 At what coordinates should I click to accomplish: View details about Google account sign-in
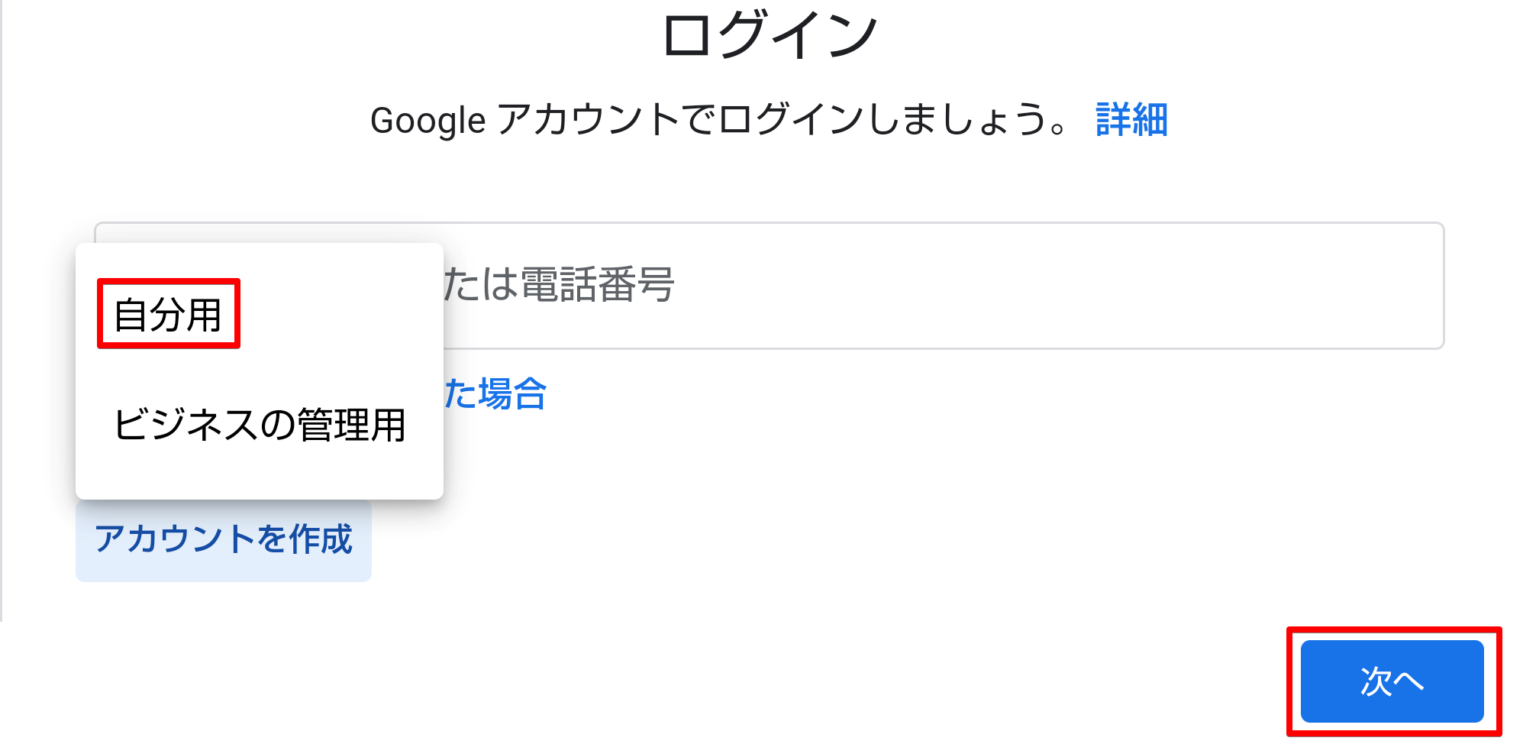[1131, 119]
